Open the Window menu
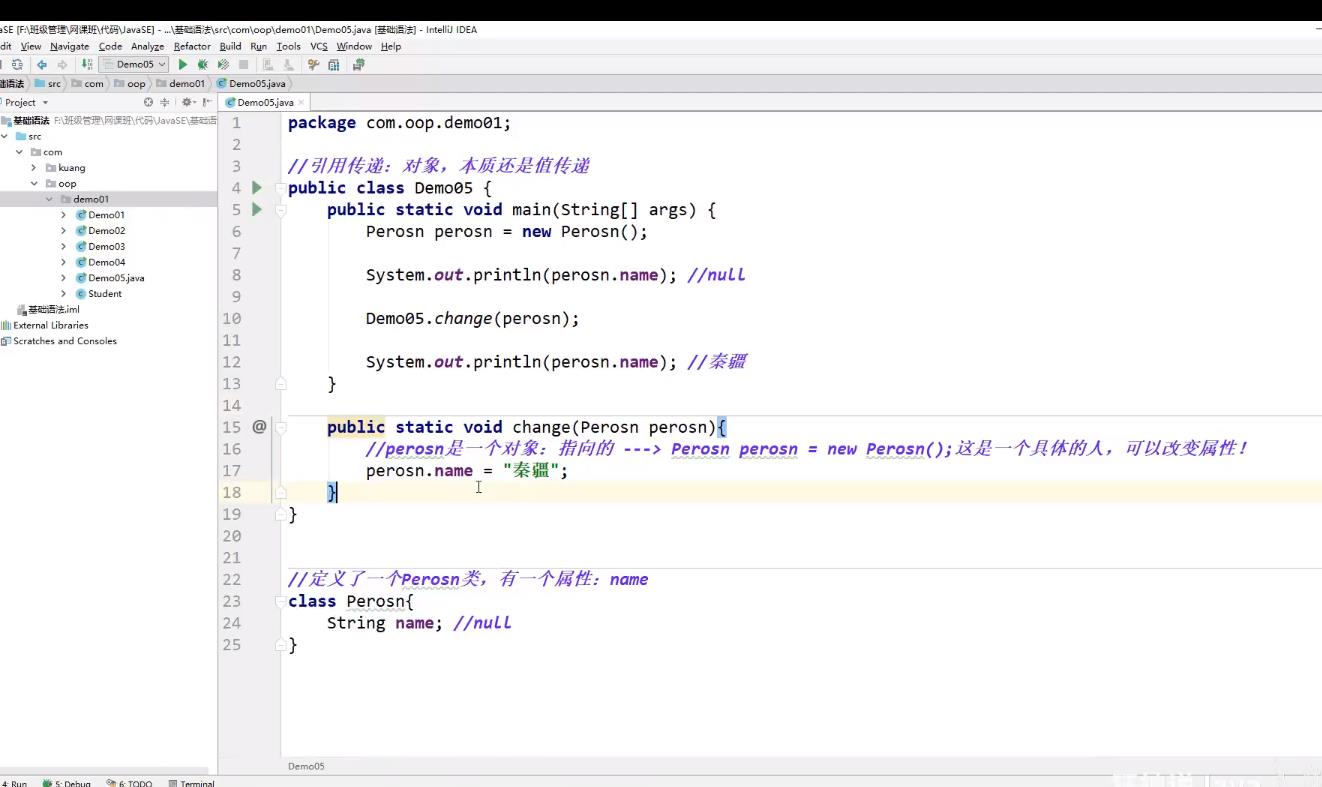 (x=354, y=46)
